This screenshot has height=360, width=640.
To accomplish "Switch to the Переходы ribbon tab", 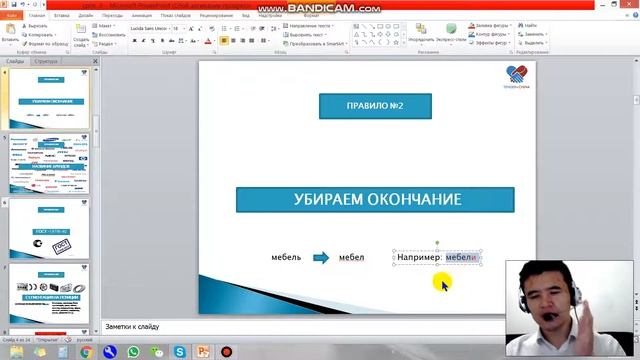I will coord(112,16).
